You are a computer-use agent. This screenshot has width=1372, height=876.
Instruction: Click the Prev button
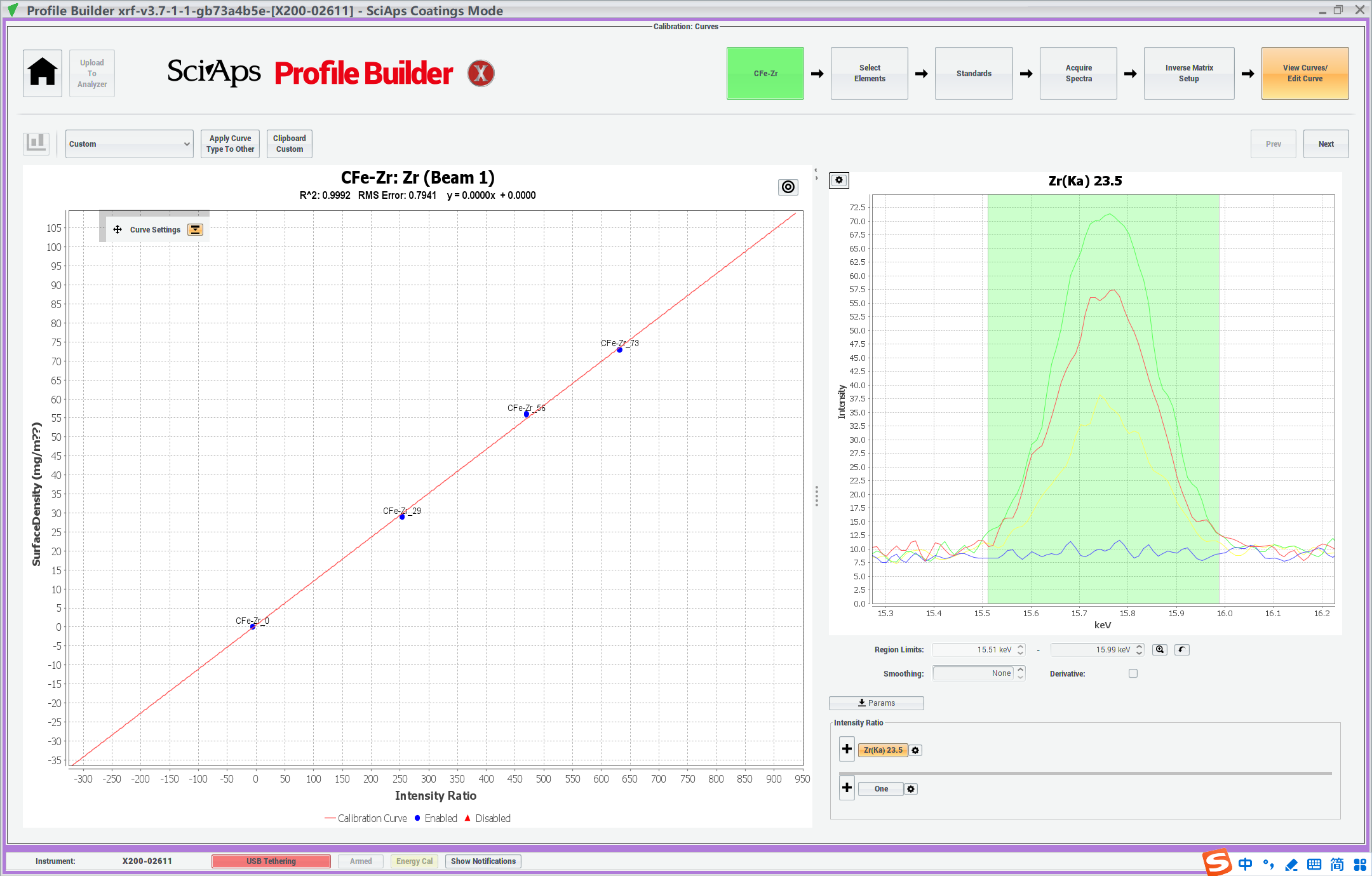coord(1273,144)
